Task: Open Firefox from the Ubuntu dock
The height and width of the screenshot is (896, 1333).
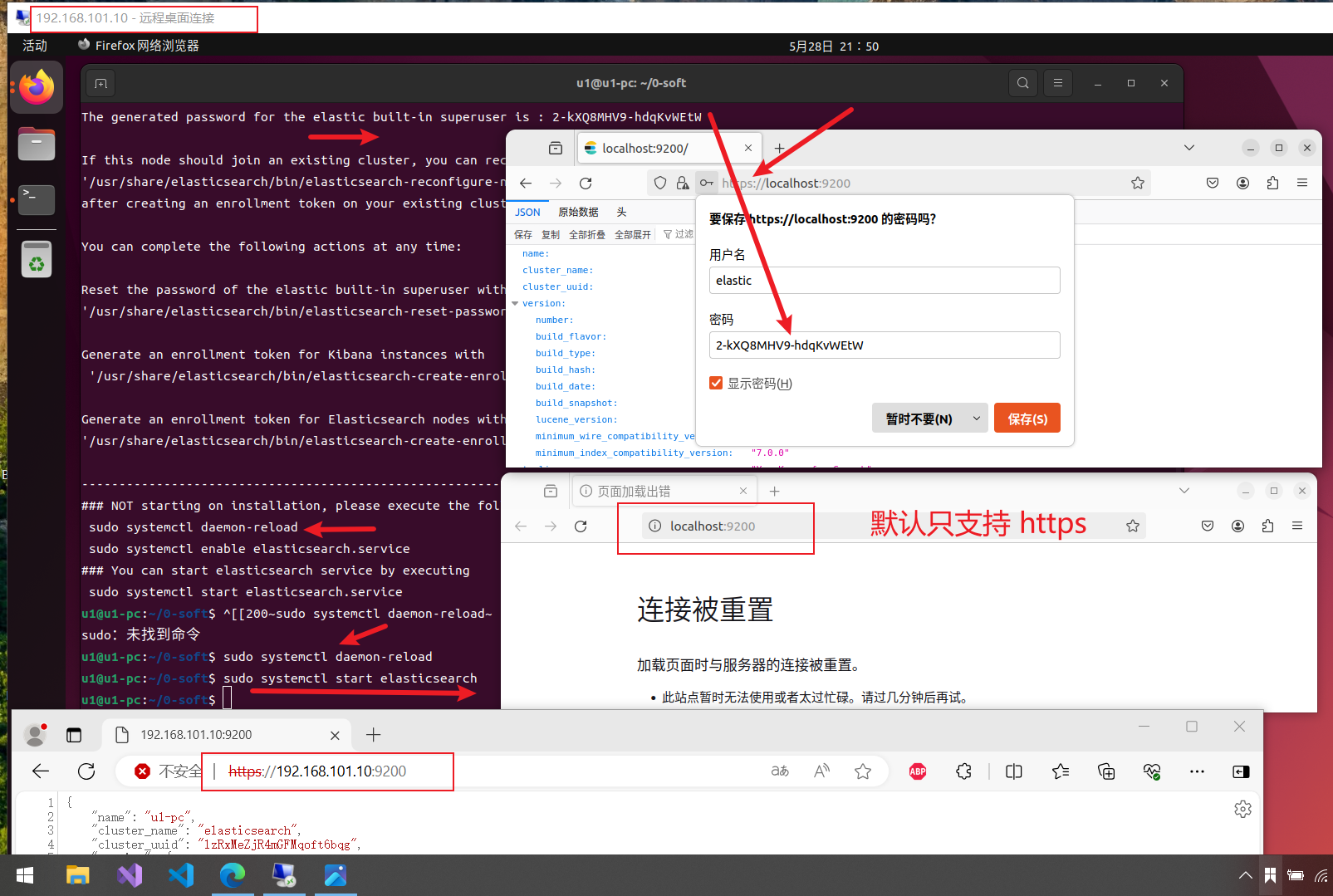Action: pyautogui.click(x=37, y=87)
